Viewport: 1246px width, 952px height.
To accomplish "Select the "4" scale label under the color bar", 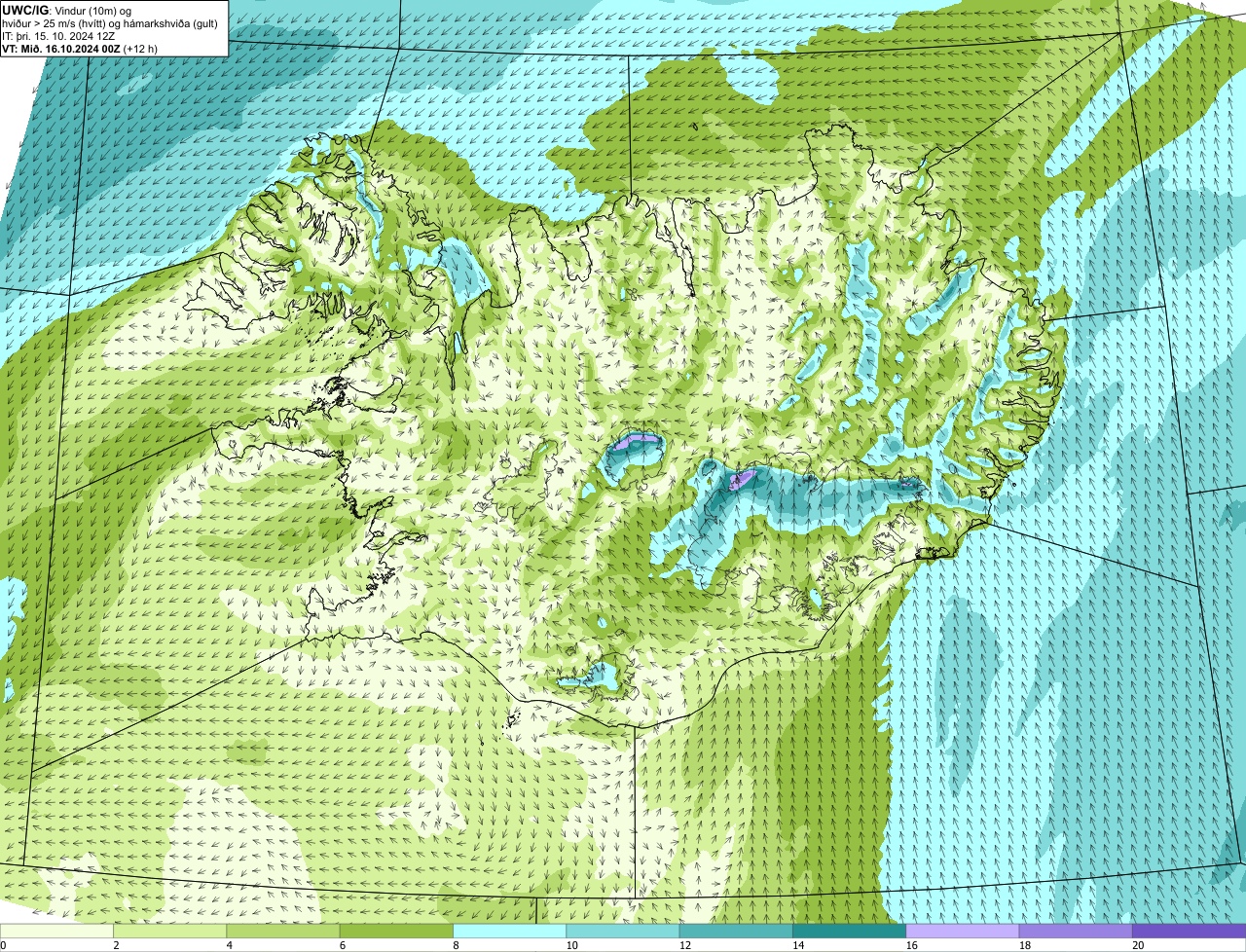I will pyautogui.click(x=230, y=945).
